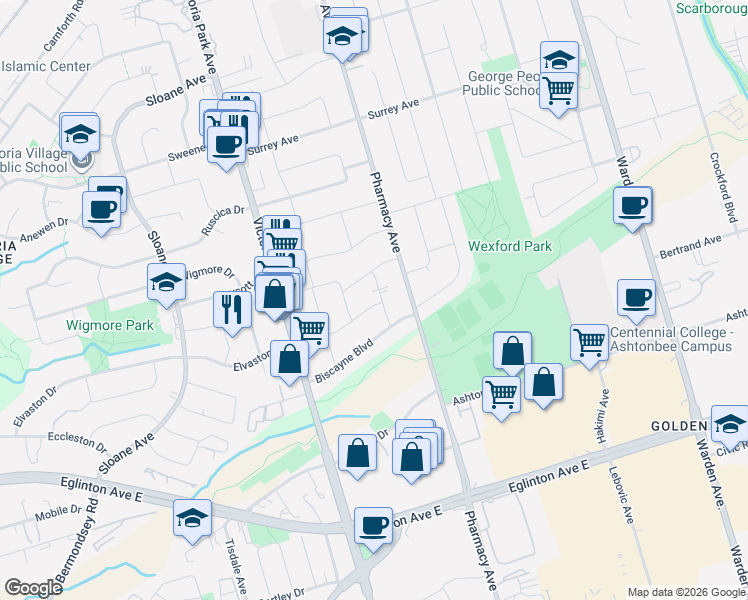
Task: Click the Wexford Park label
Action: [x=510, y=246]
